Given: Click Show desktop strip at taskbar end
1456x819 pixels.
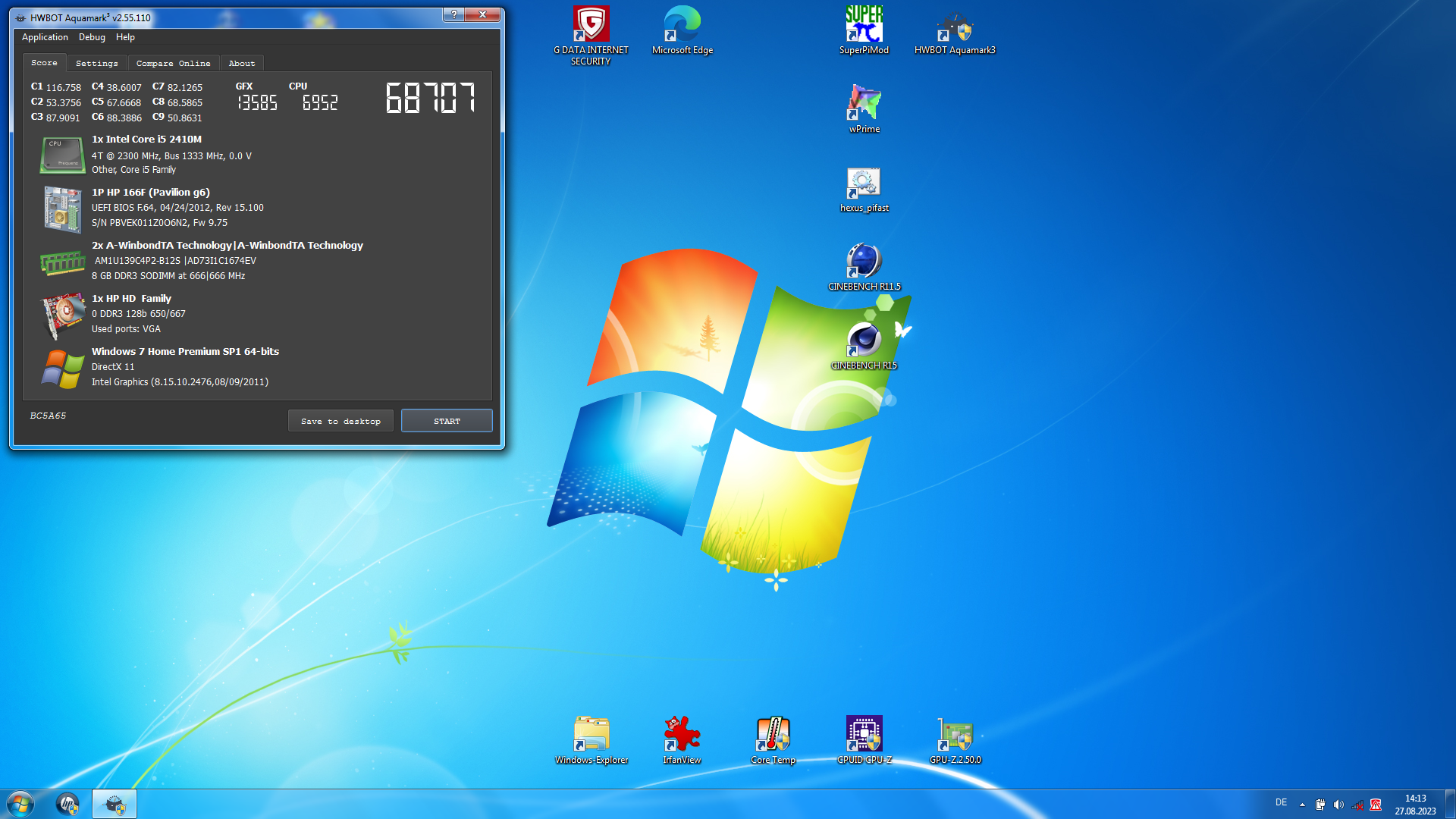Looking at the screenshot, I should click(x=1450, y=804).
